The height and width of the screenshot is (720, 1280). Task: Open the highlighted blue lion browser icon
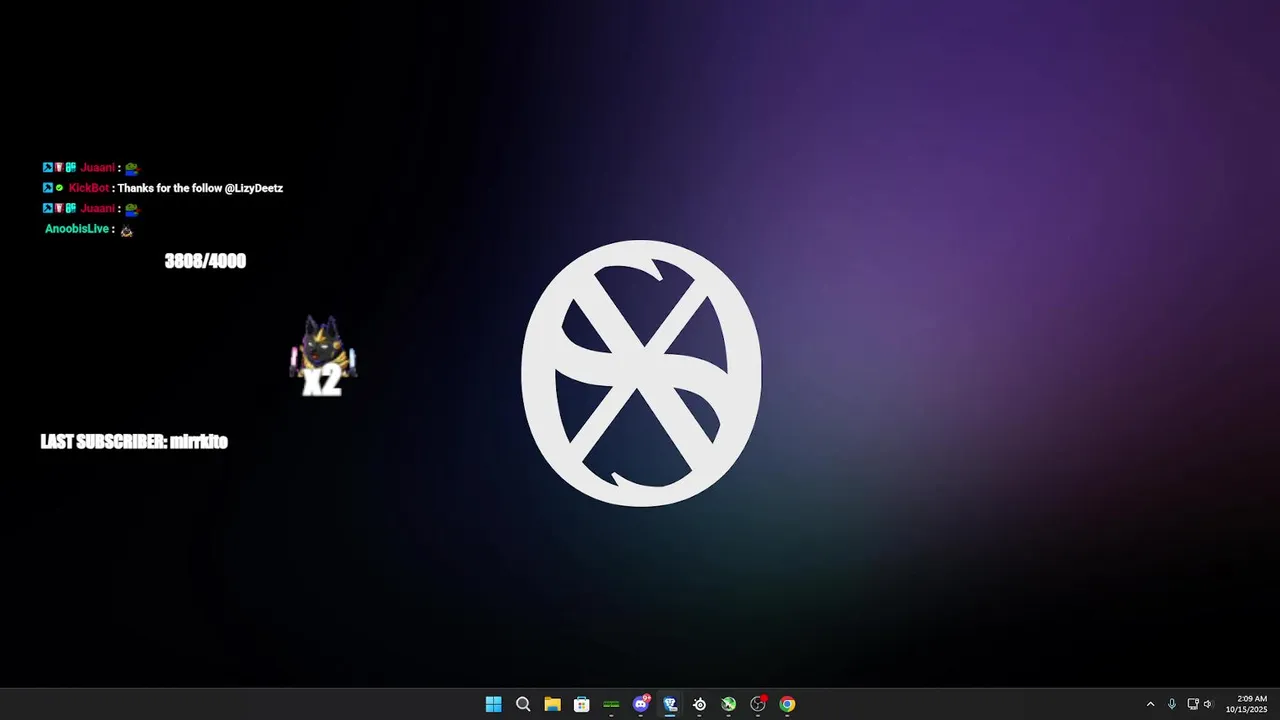click(x=670, y=704)
